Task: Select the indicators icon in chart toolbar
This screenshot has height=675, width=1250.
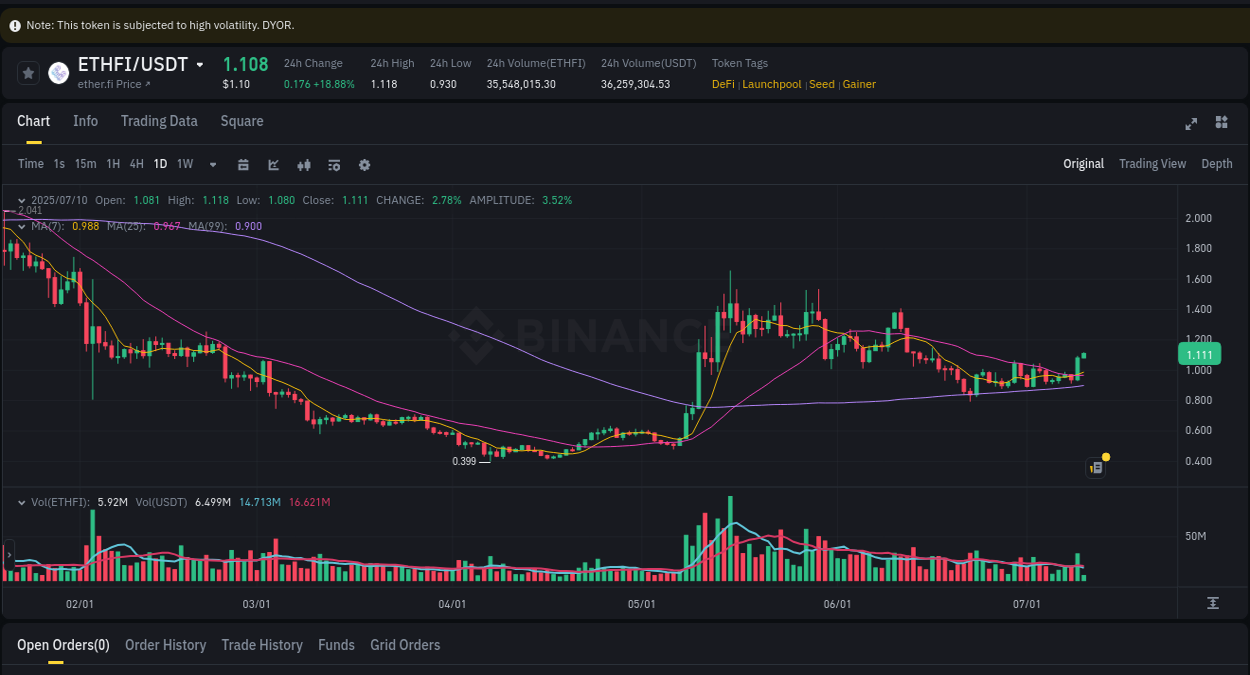Action: pos(273,164)
